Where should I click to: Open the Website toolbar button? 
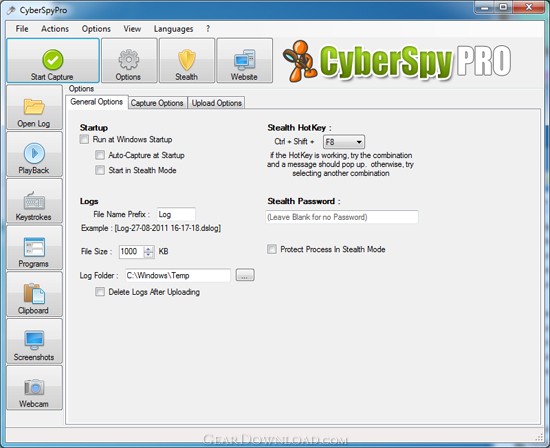pyautogui.click(x=244, y=61)
